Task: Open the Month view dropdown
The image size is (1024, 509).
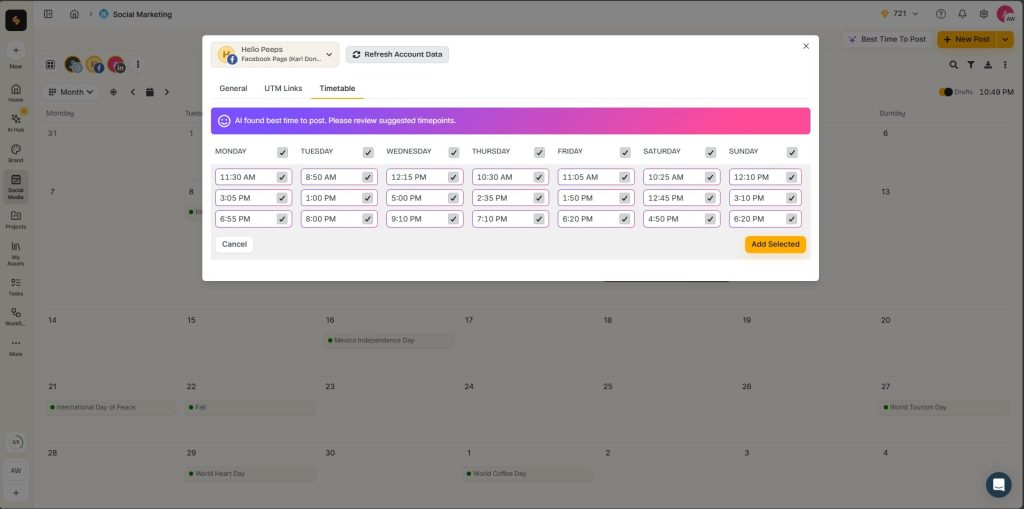Action: pos(71,92)
